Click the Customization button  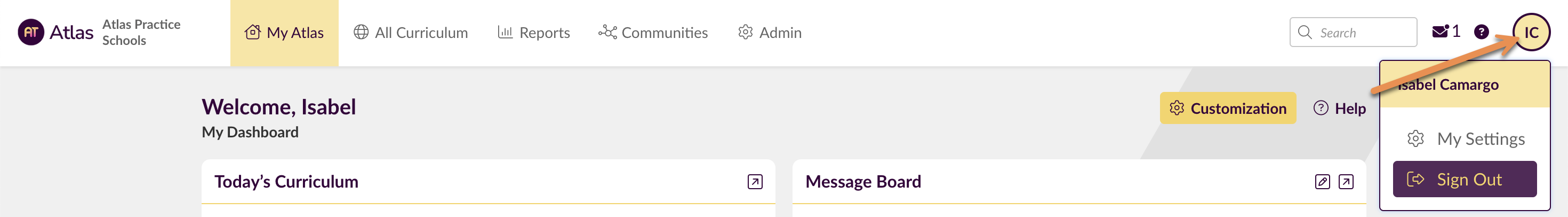tap(1227, 108)
